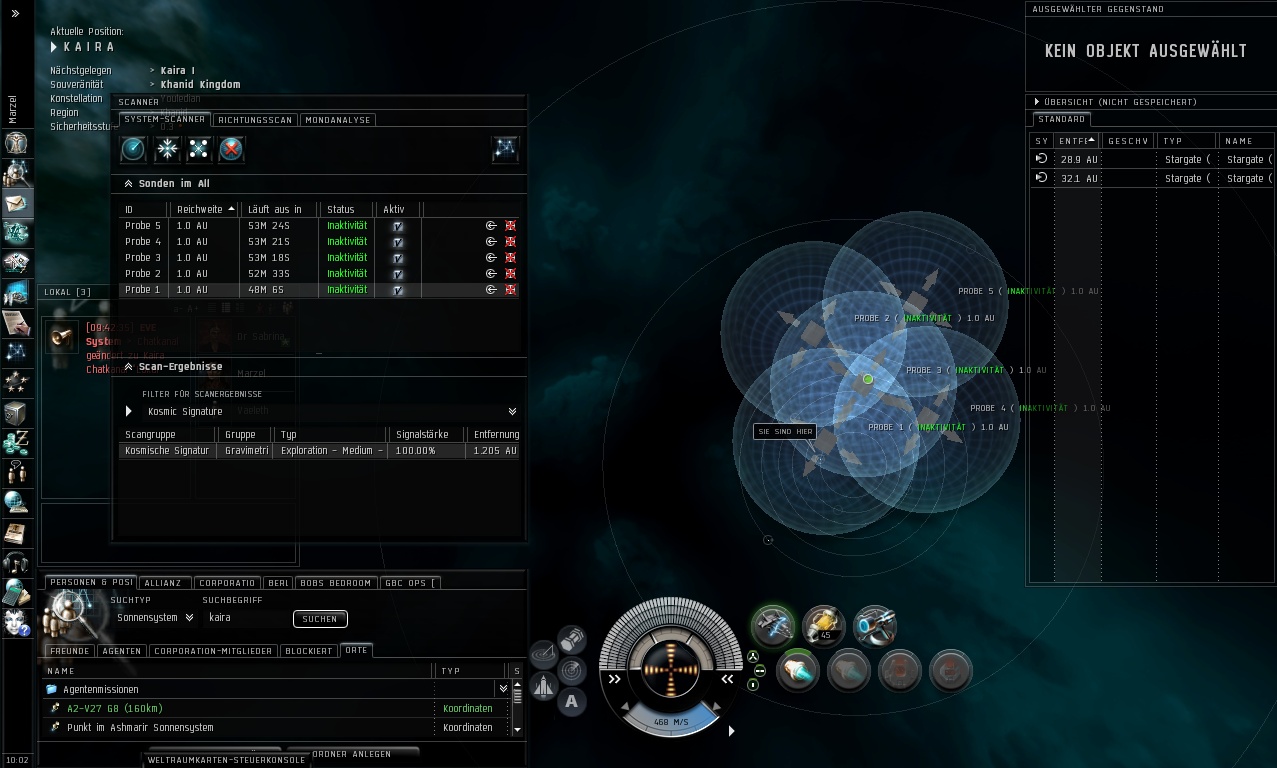This screenshot has height=768, width=1277.
Task: Switch to the Mondanalyse tab
Action: [337, 120]
